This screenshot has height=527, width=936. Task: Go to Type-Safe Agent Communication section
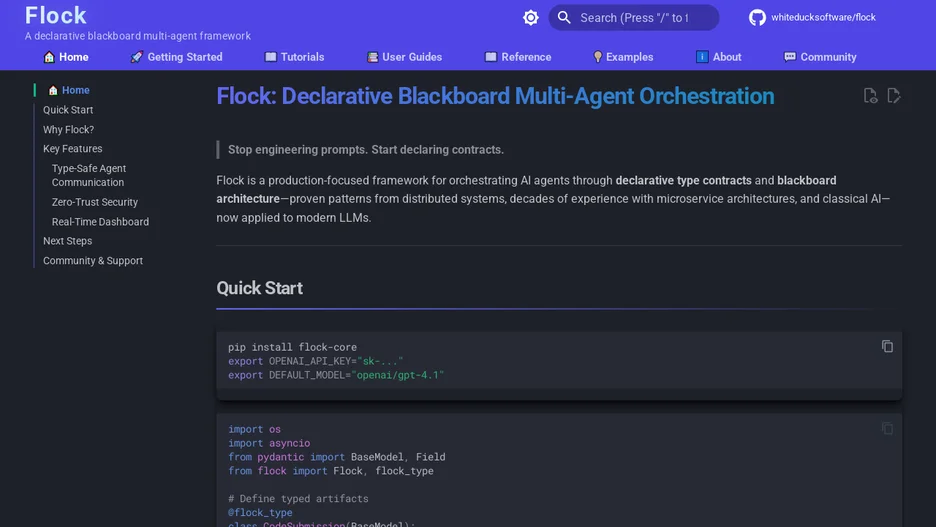(88, 175)
